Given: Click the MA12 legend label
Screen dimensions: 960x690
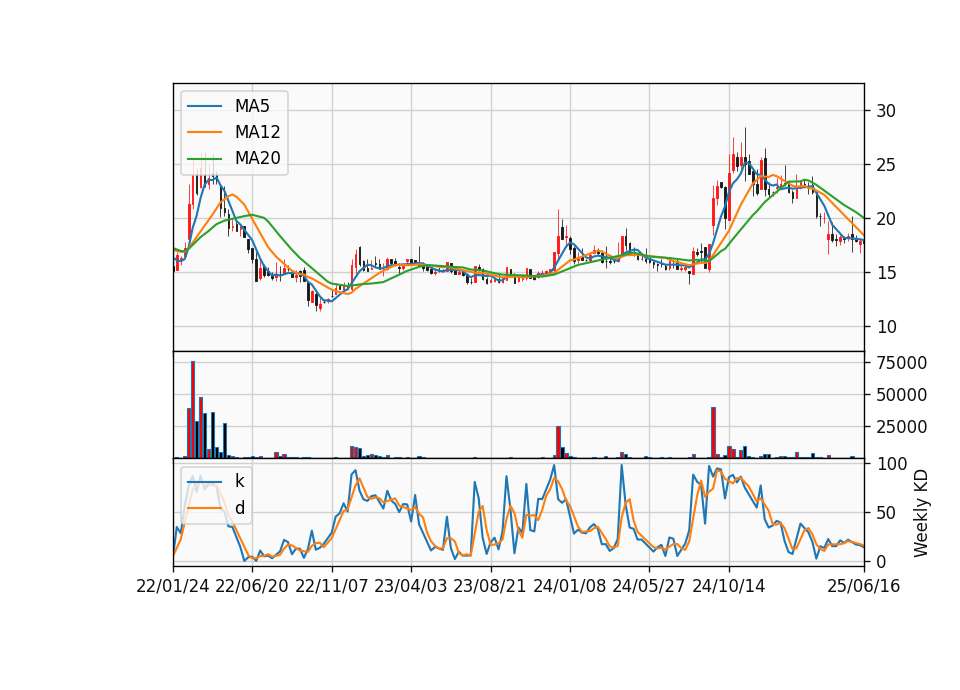Looking at the screenshot, I should pyautogui.click(x=257, y=132).
